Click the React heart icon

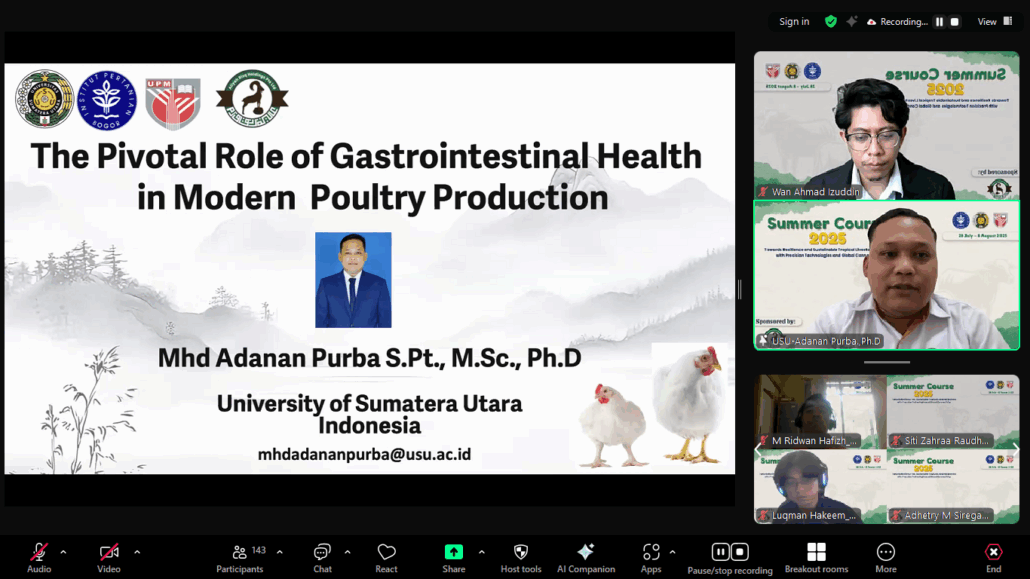[x=386, y=553]
